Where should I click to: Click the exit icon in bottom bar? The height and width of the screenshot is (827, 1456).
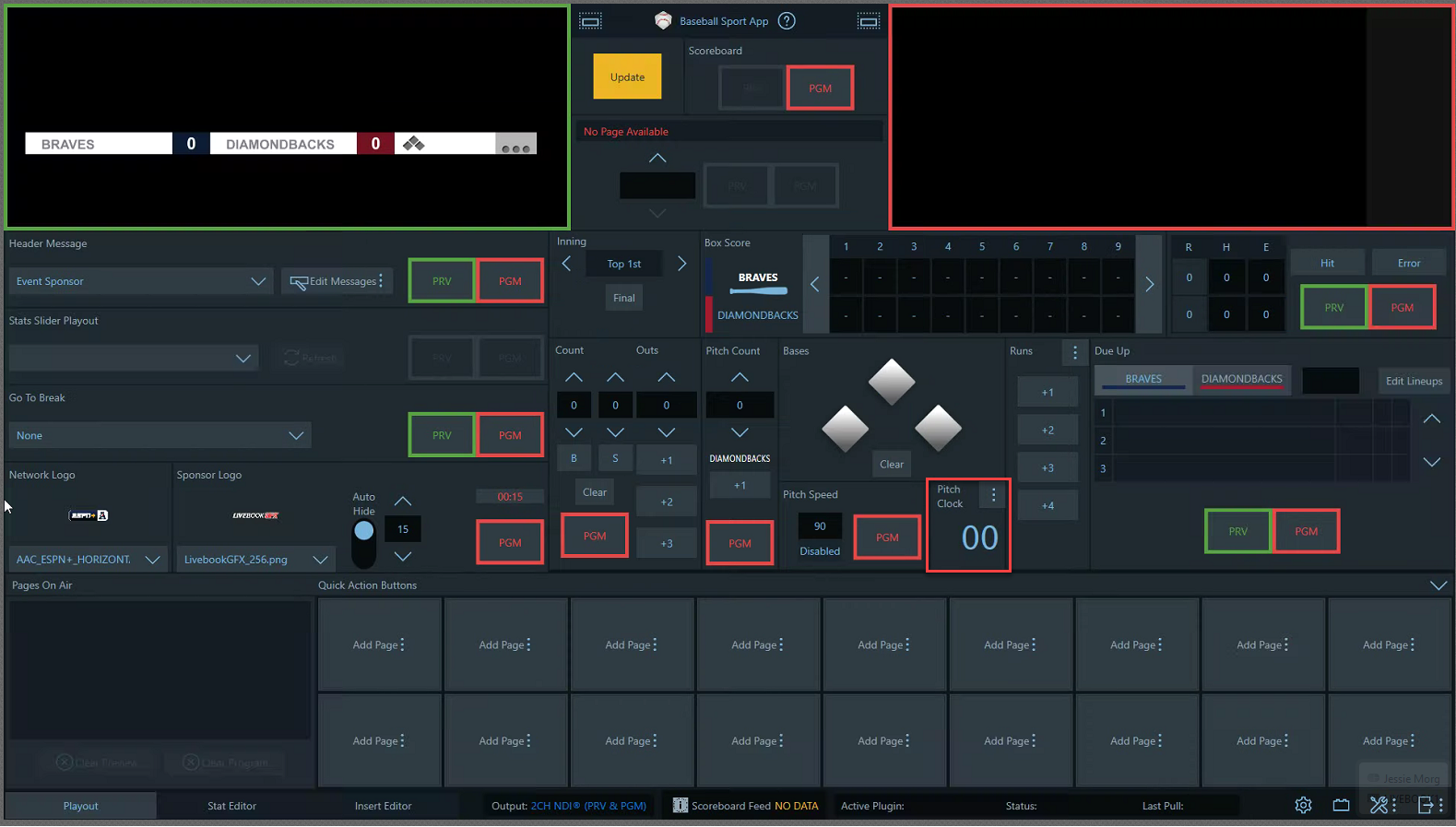[x=1426, y=805]
